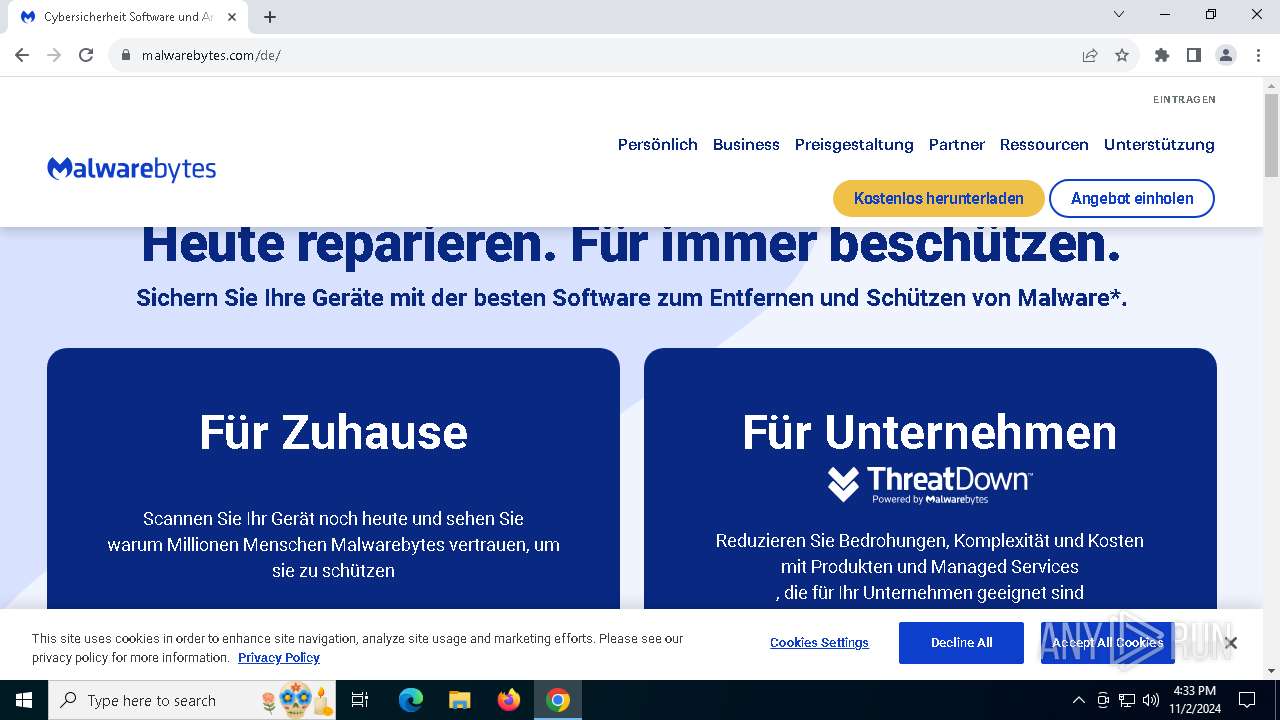
Task: Open network status tray icon
Action: click(x=1127, y=700)
